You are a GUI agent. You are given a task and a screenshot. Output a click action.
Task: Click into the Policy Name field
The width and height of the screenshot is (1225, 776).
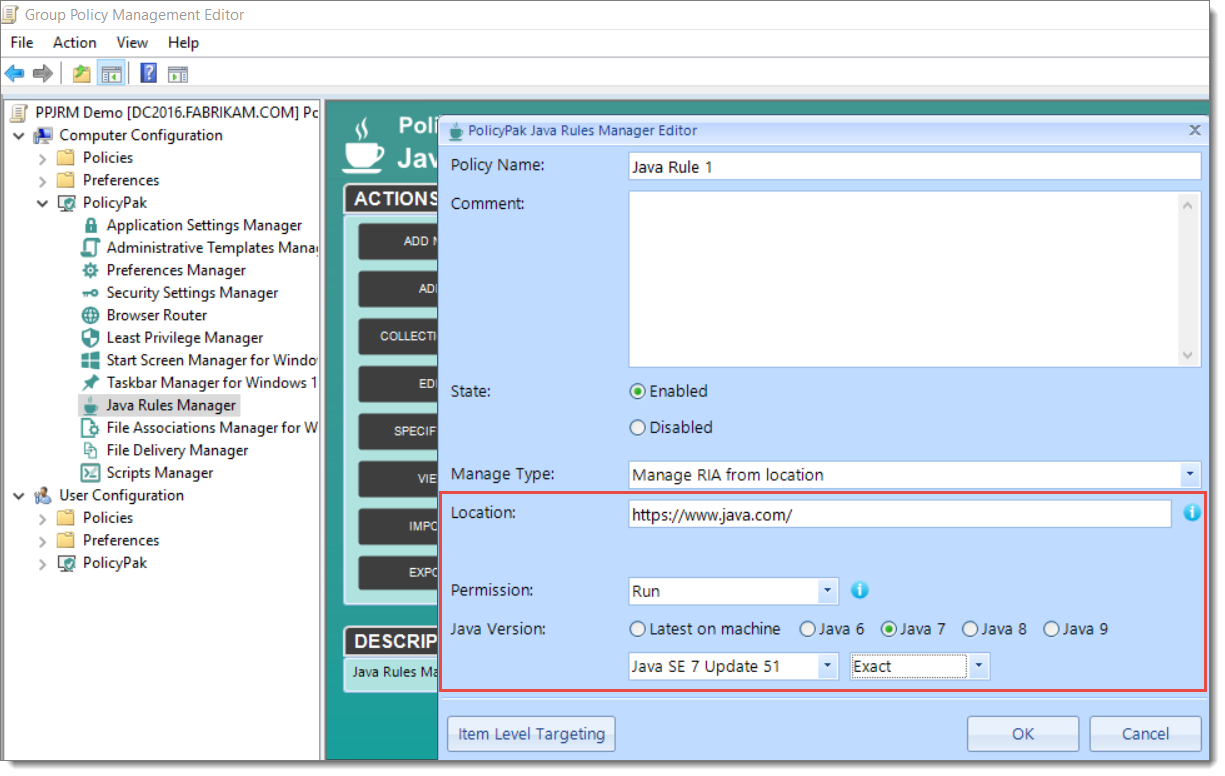pos(914,166)
